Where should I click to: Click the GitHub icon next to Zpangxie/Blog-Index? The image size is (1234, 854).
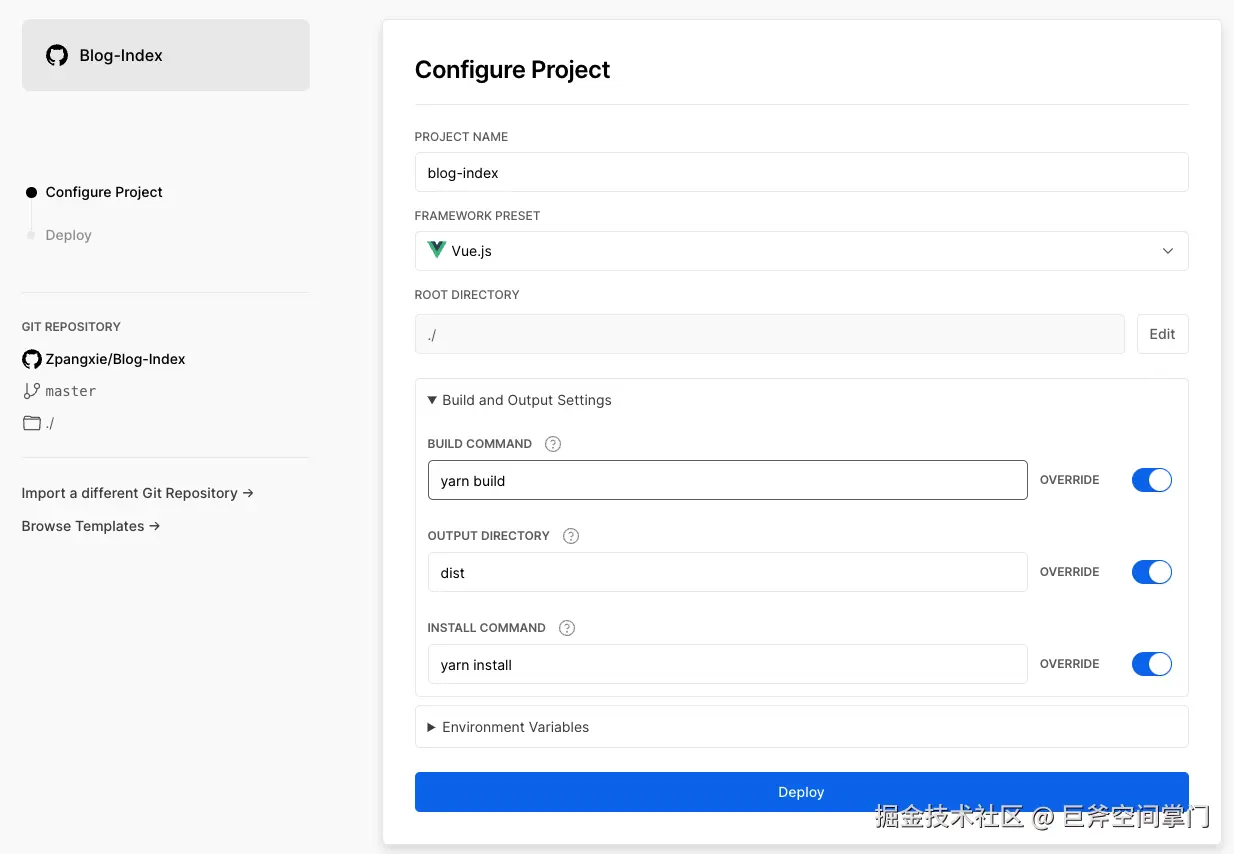pos(32,359)
